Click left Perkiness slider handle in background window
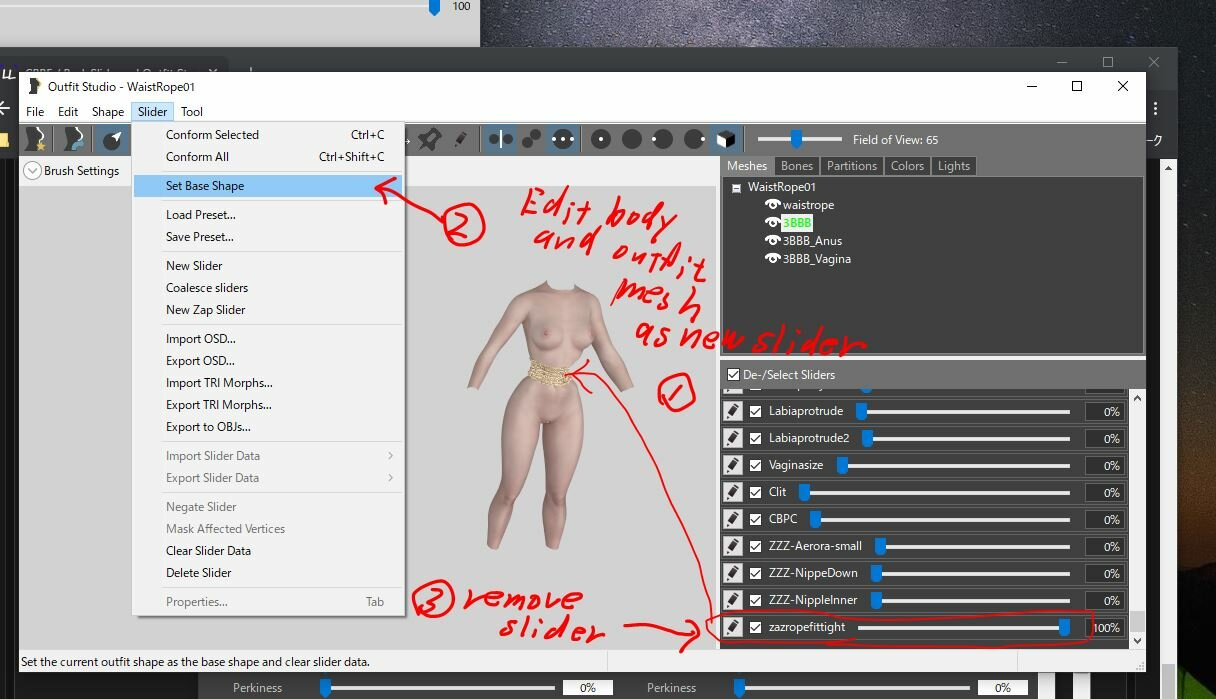1216x699 pixels. (x=325, y=687)
